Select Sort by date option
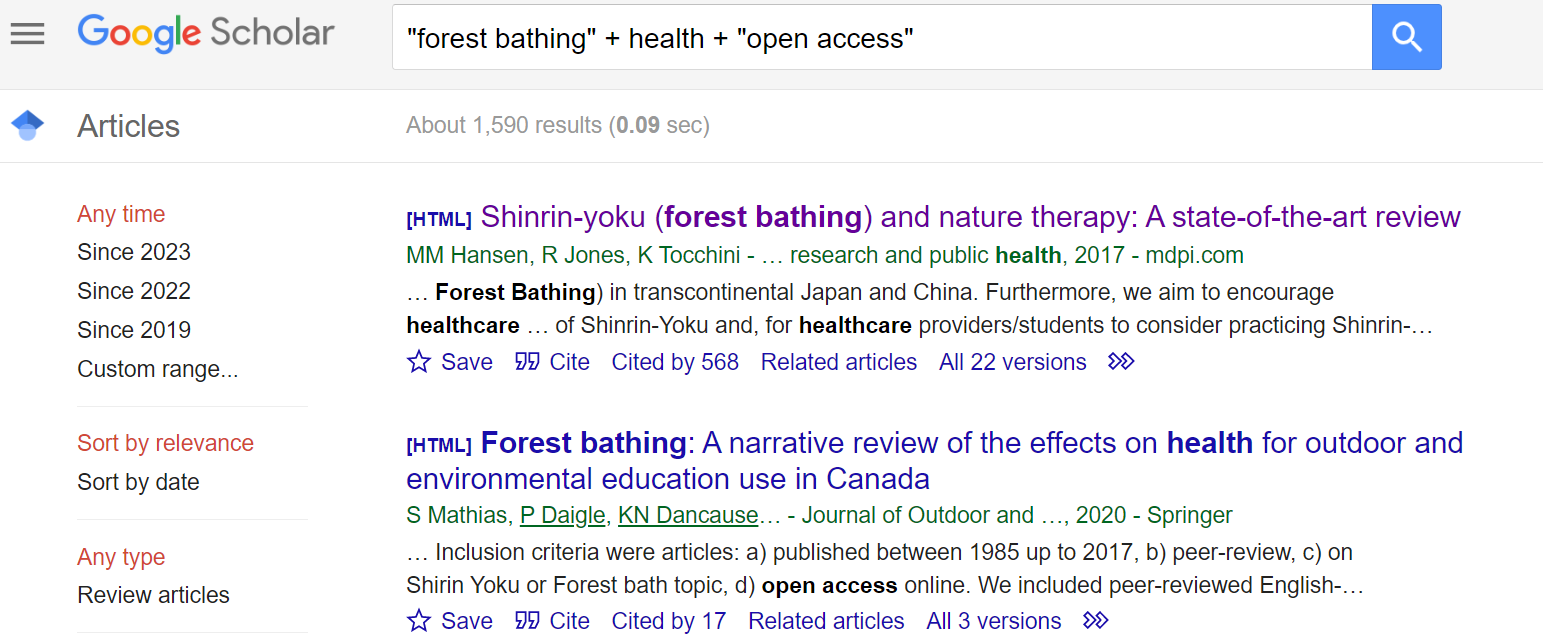The image size is (1543, 642). click(x=138, y=482)
